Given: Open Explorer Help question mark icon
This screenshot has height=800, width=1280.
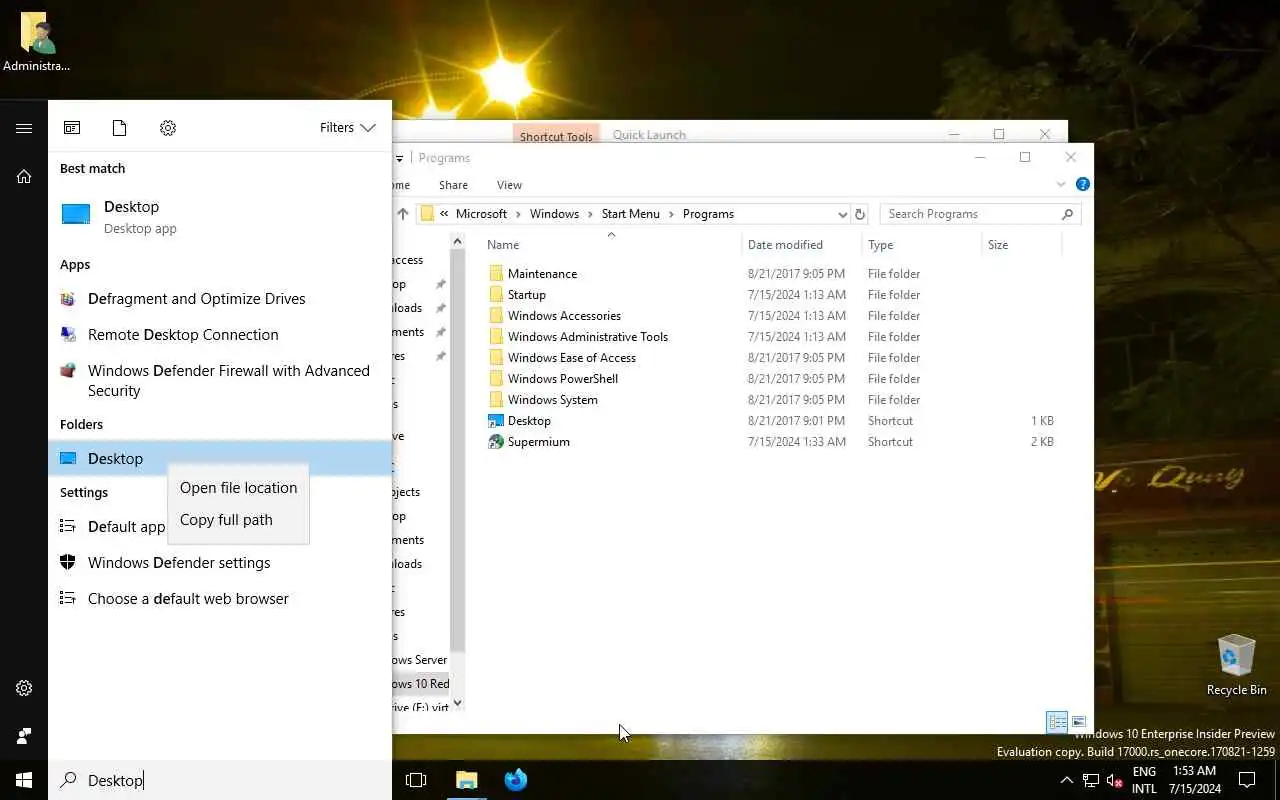Looking at the screenshot, I should tap(1082, 185).
